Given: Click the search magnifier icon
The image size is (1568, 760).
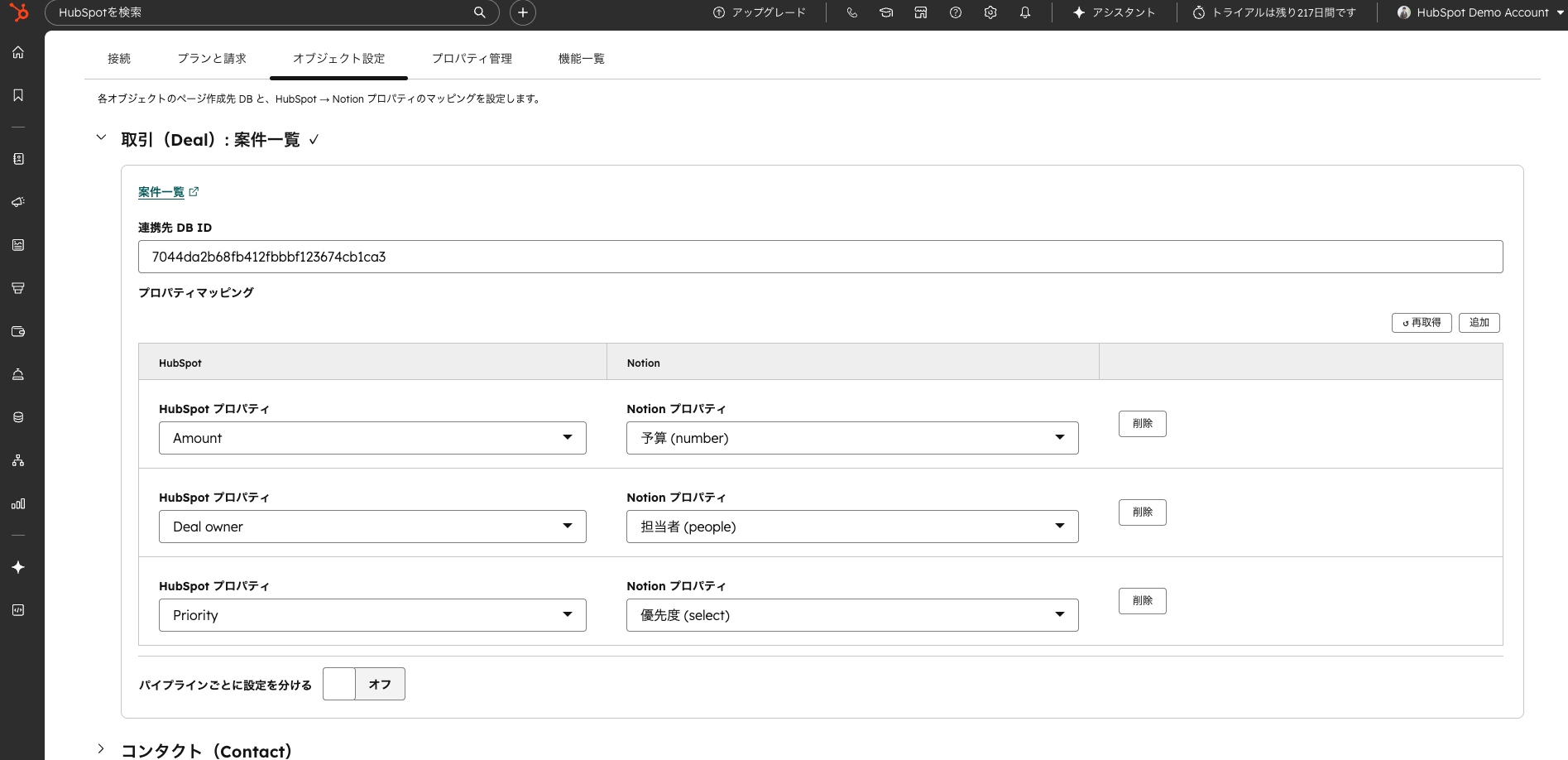Looking at the screenshot, I should pyautogui.click(x=479, y=12).
